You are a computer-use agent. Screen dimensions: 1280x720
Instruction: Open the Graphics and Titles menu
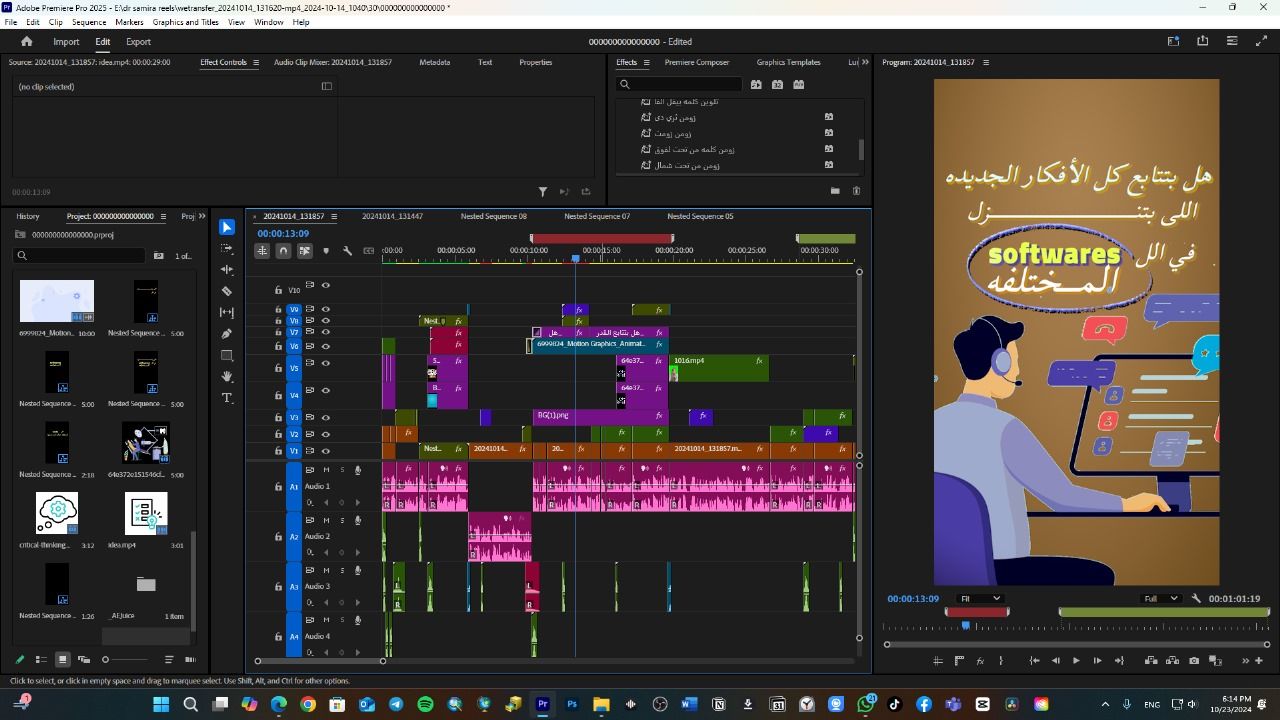pos(186,22)
